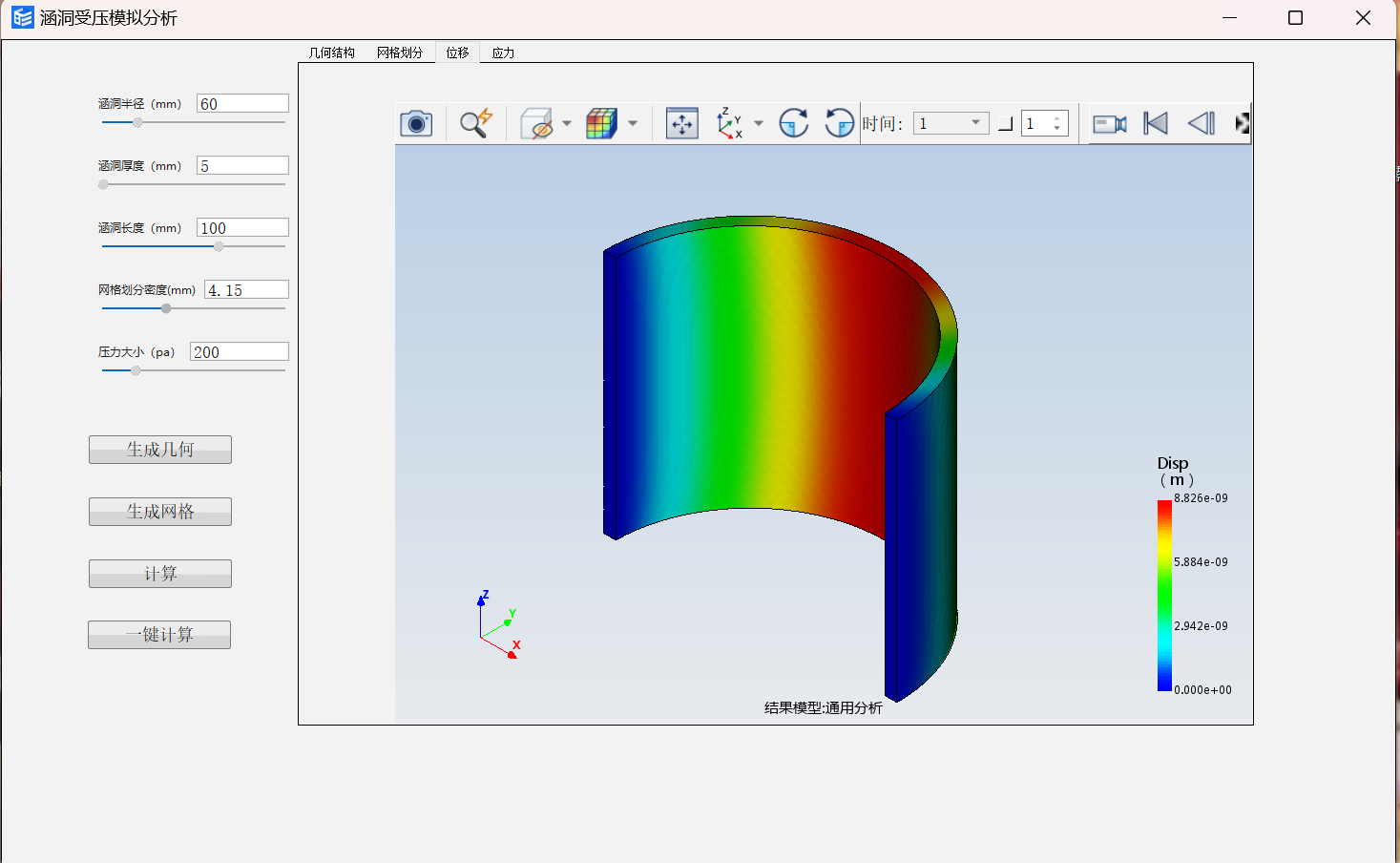This screenshot has height=863, width=1400.
Task: Open dropdown arrow next to colored cube icon
Action: click(x=633, y=123)
